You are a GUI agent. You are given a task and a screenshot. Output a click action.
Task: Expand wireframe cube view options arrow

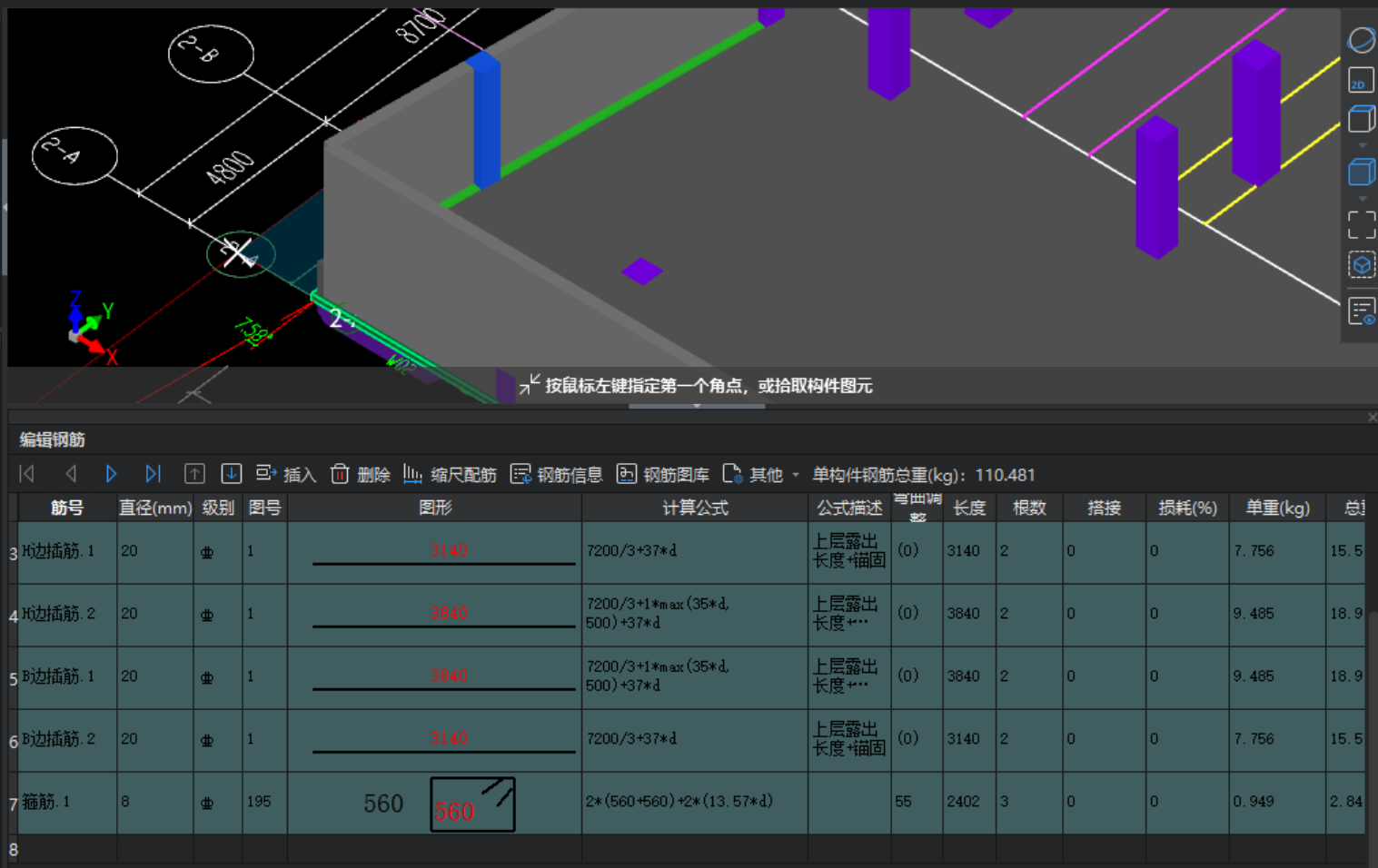pos(1362,145)
